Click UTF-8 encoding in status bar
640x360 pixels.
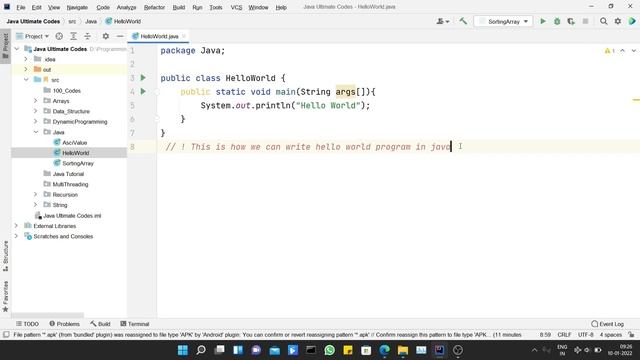(586, 335)
